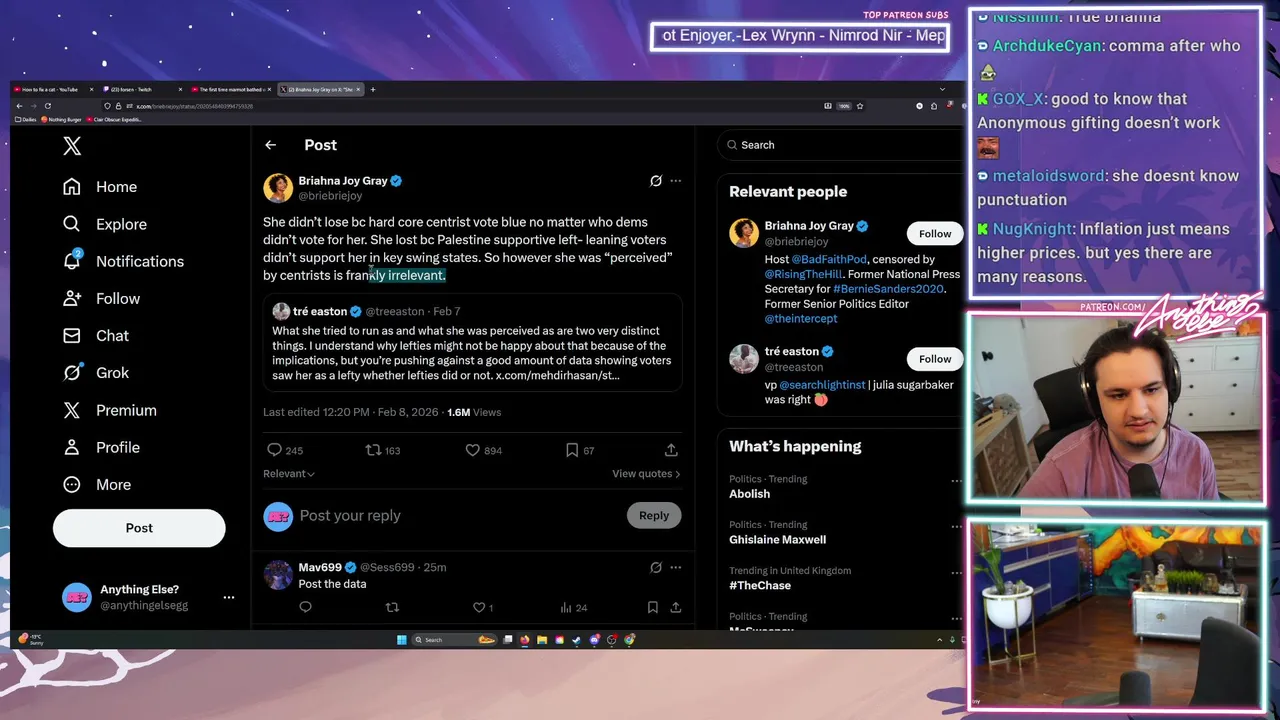This screenshot has height=720, width=1280.
Task: Share the main post
Action: (x=671, y=450)
